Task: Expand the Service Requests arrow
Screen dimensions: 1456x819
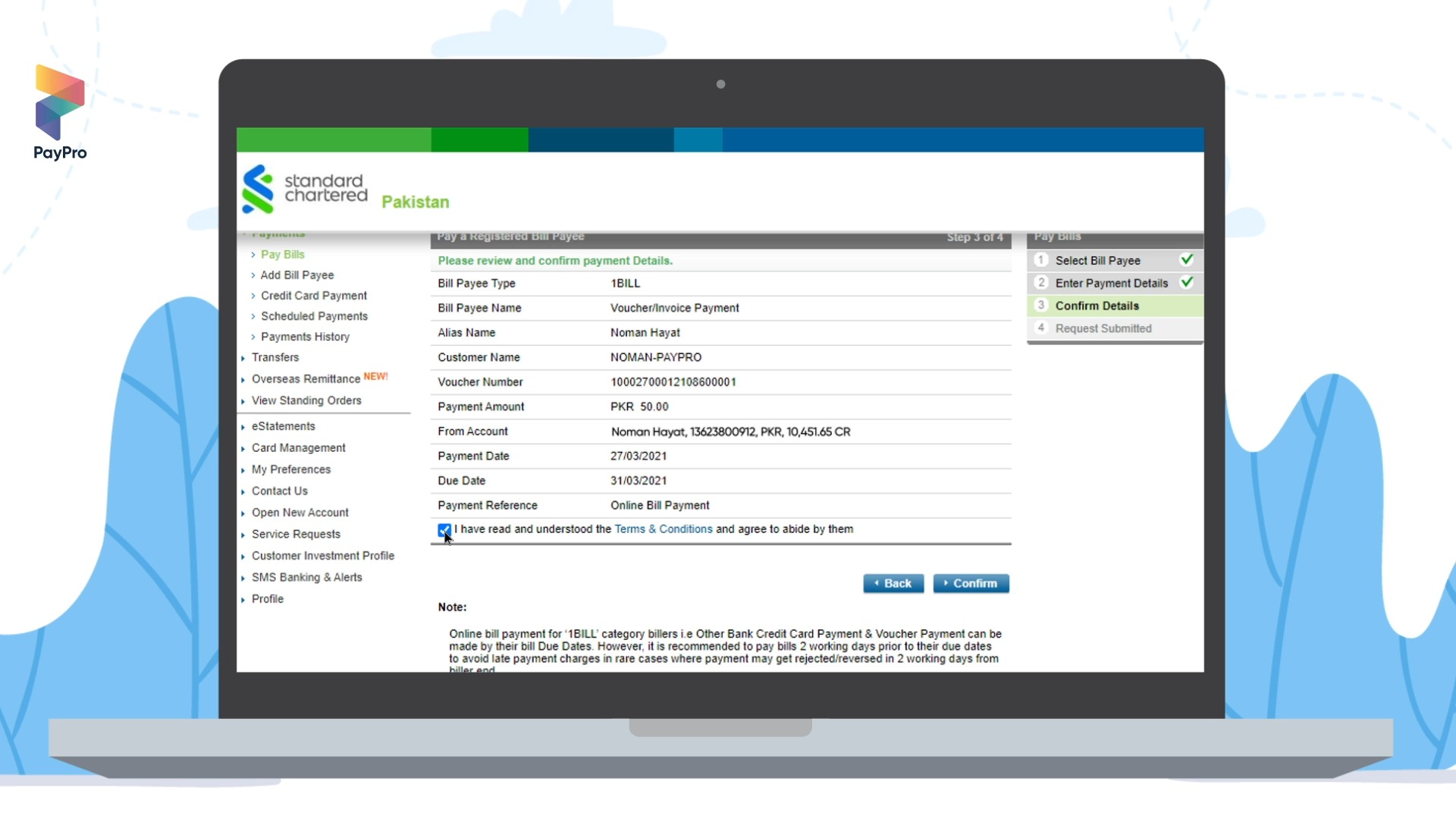Action: pyautogui.click(x=243, y=535)
